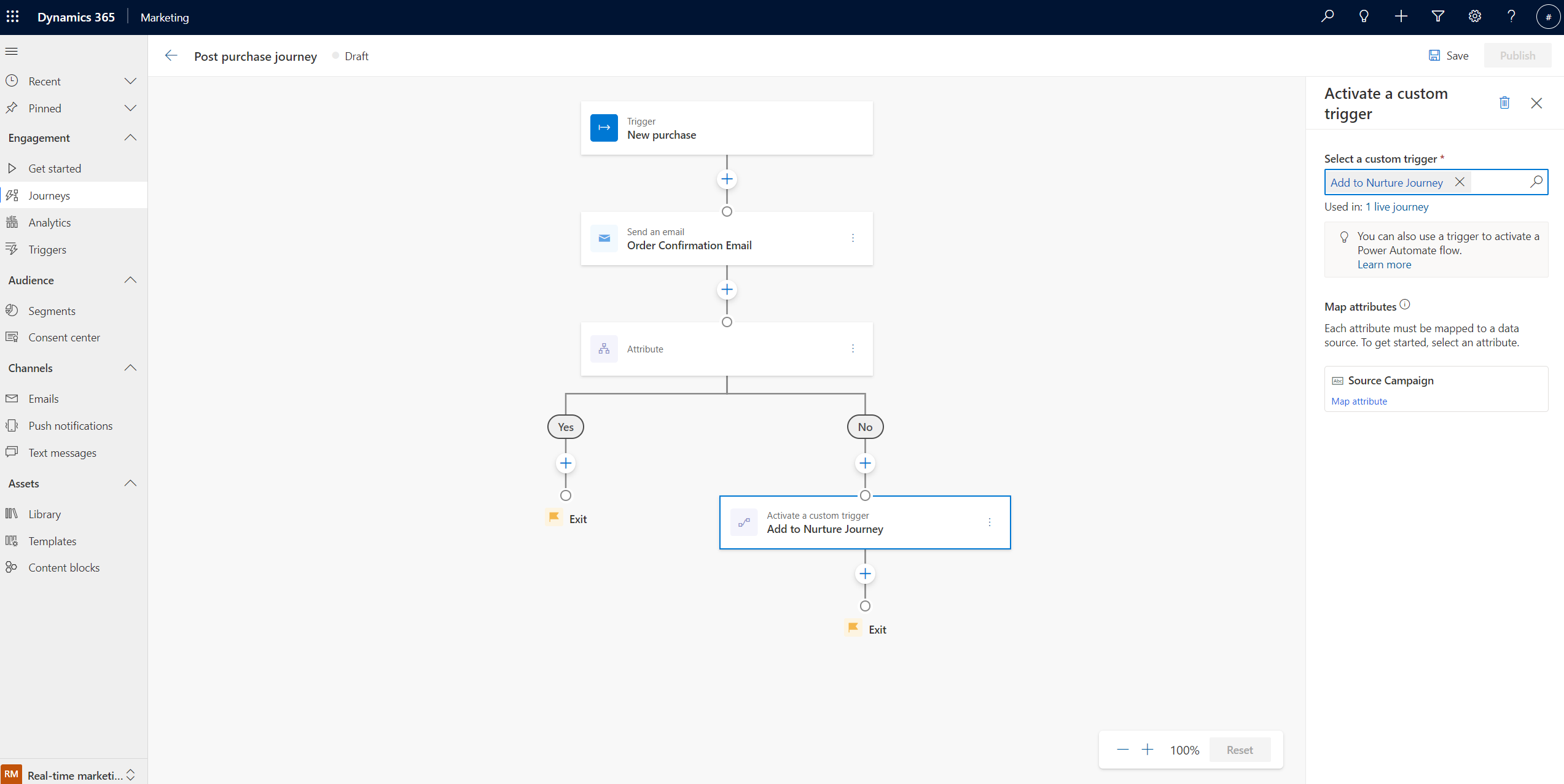Open the Analytics menu item
This screenshot has width=1564, height=784.
(x=48, y=222)
